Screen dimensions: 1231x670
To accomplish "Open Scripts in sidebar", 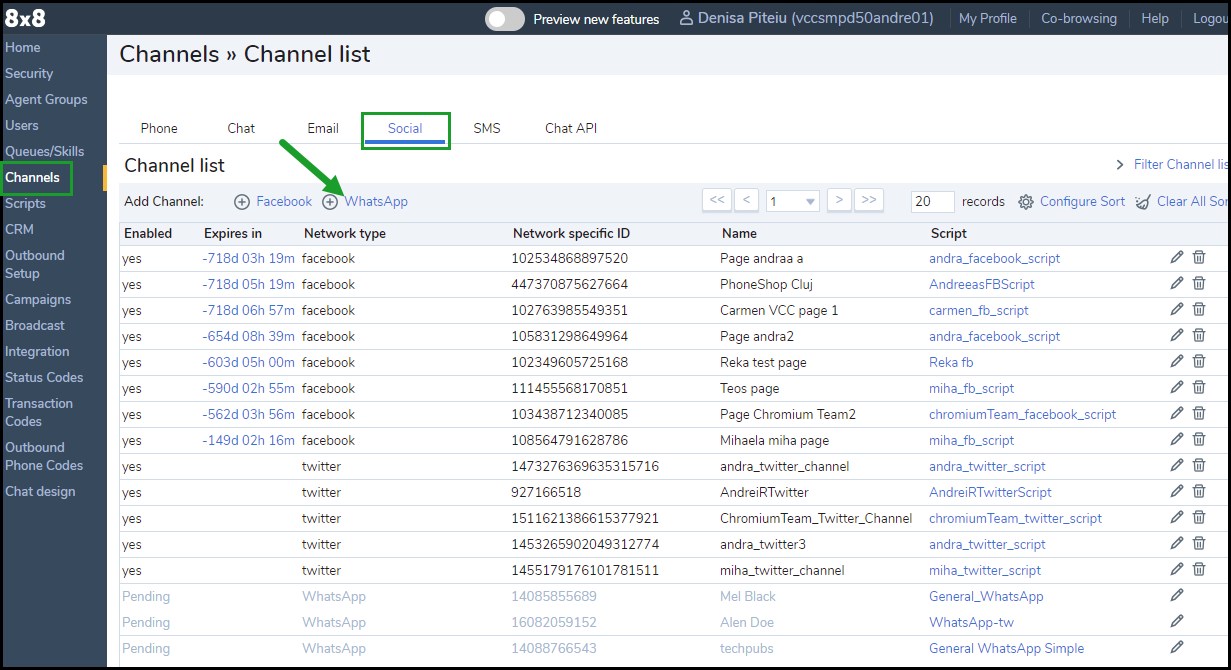I will click(25, 203).
